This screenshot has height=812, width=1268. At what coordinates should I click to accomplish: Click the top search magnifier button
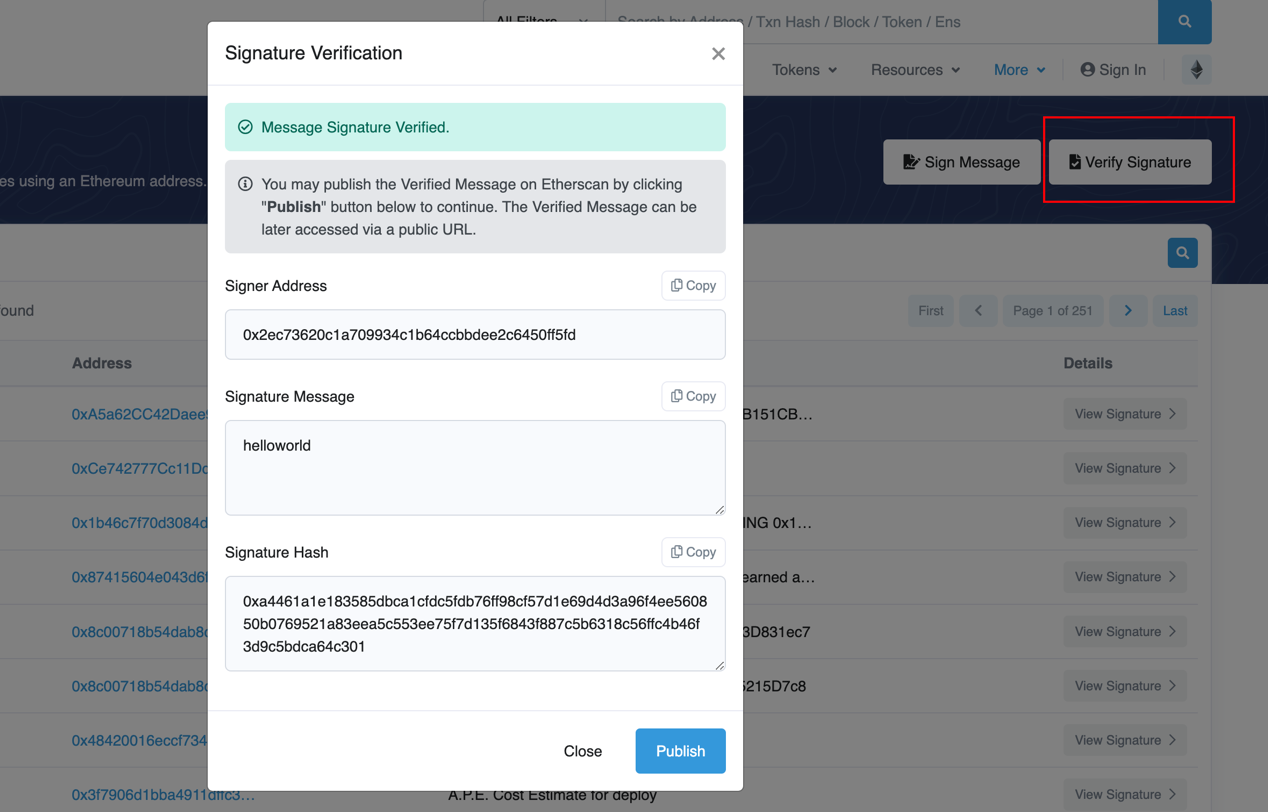point(1185,22)
